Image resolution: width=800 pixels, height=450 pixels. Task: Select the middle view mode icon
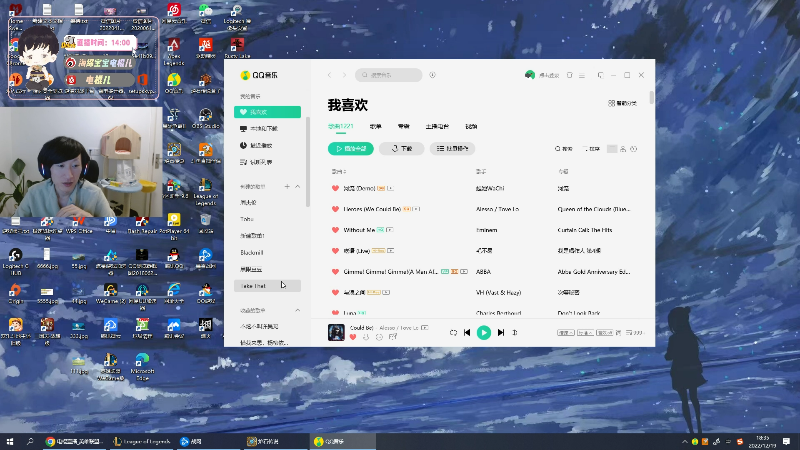click(x=623, y=149)
